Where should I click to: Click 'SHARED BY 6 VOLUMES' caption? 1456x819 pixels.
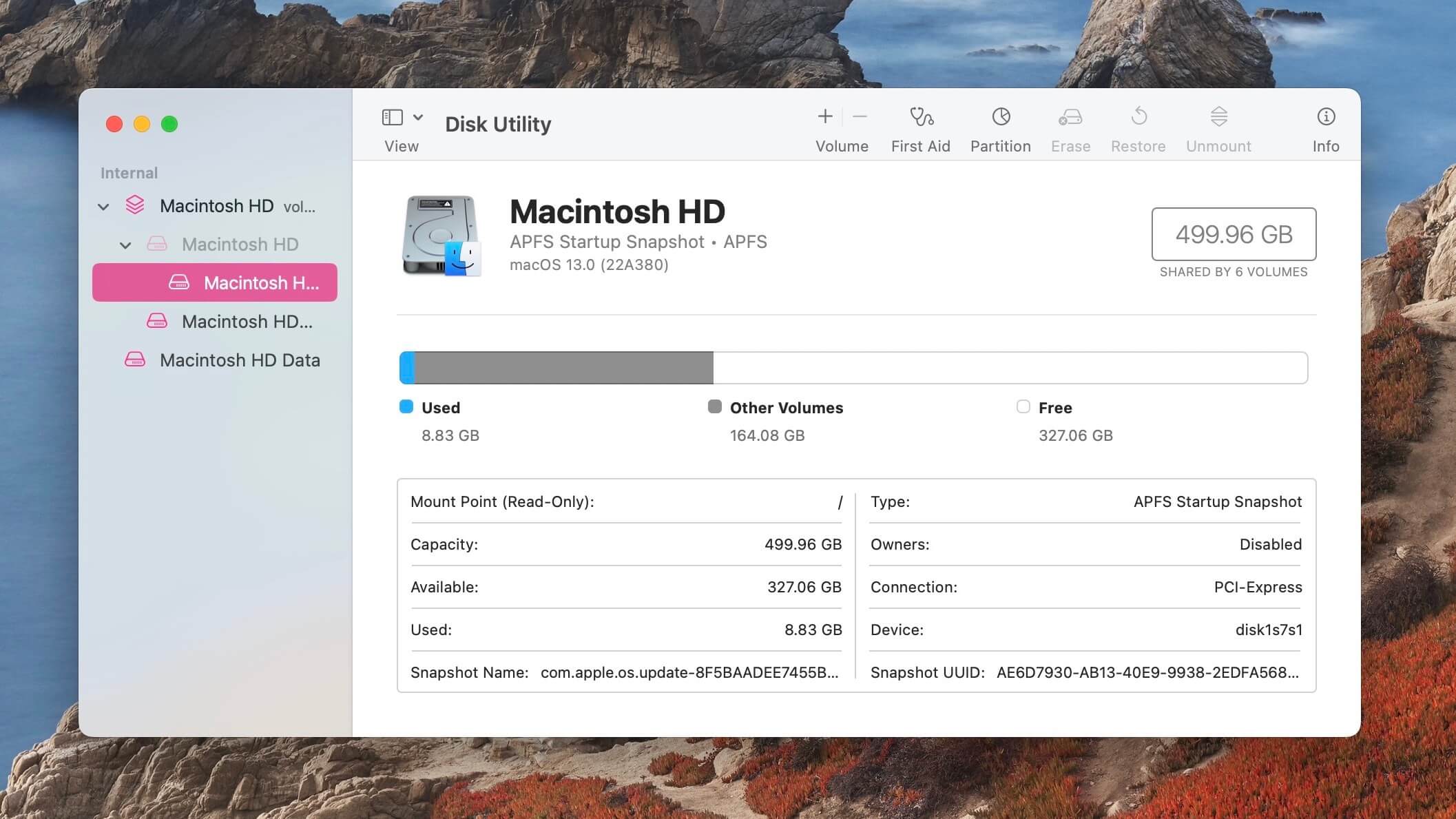coord(1234,272)
